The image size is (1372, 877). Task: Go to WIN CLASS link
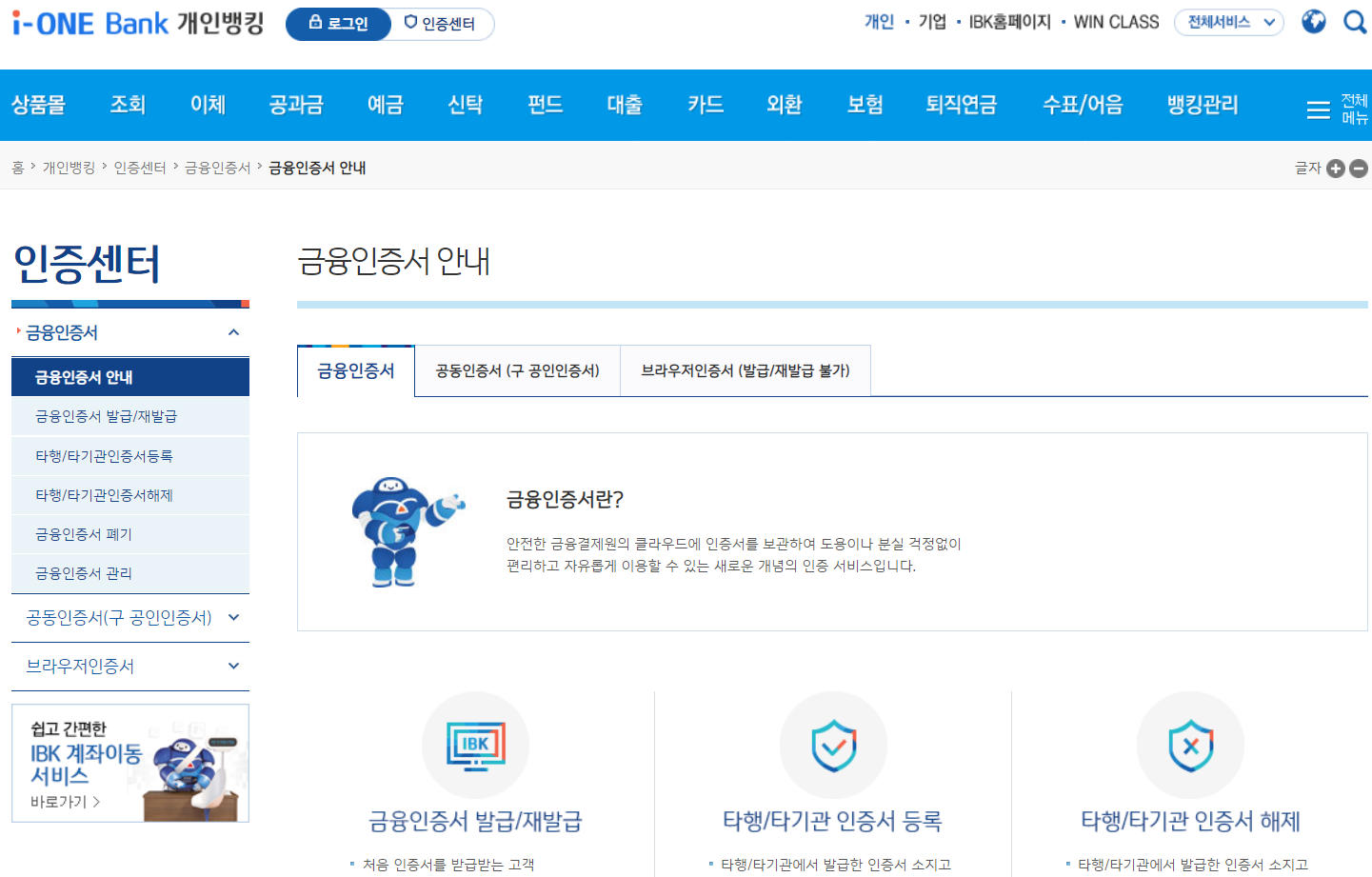point(1117,22)
